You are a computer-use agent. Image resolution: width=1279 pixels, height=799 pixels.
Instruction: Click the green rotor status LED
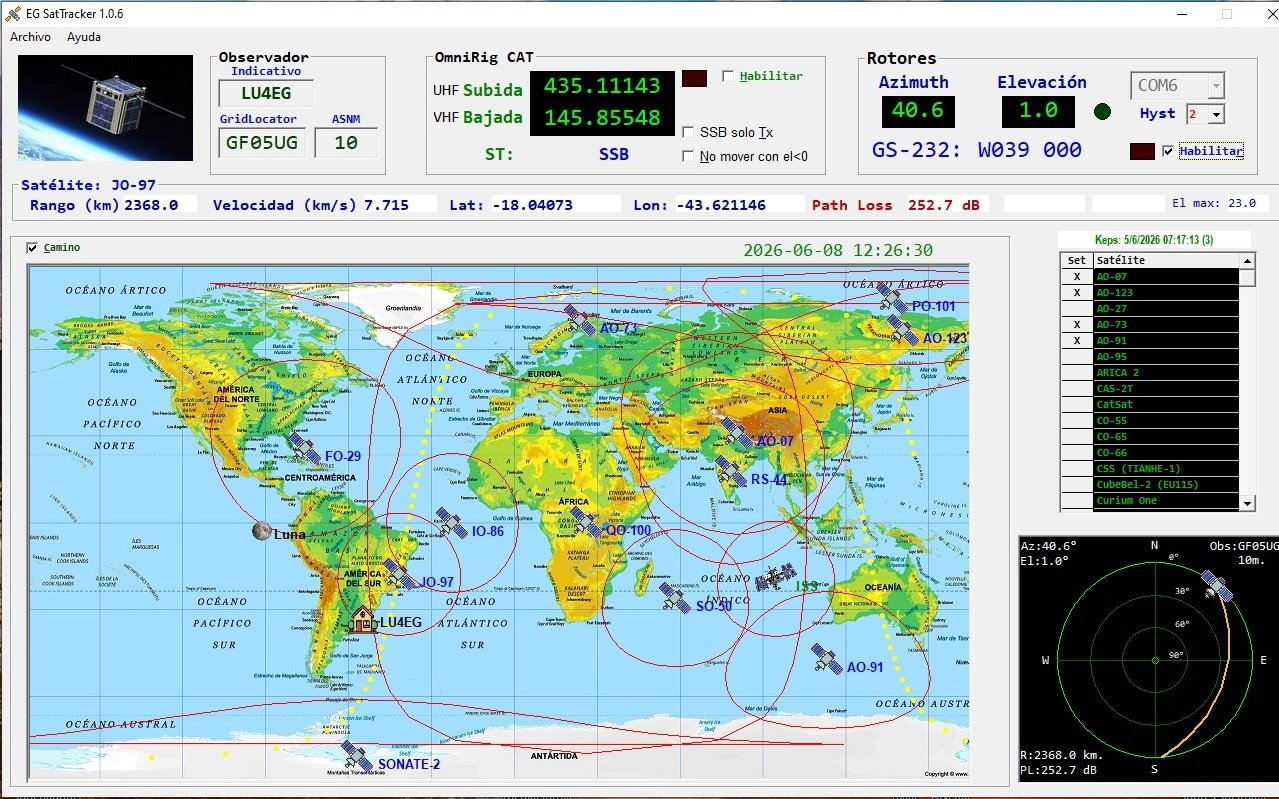1102,112
